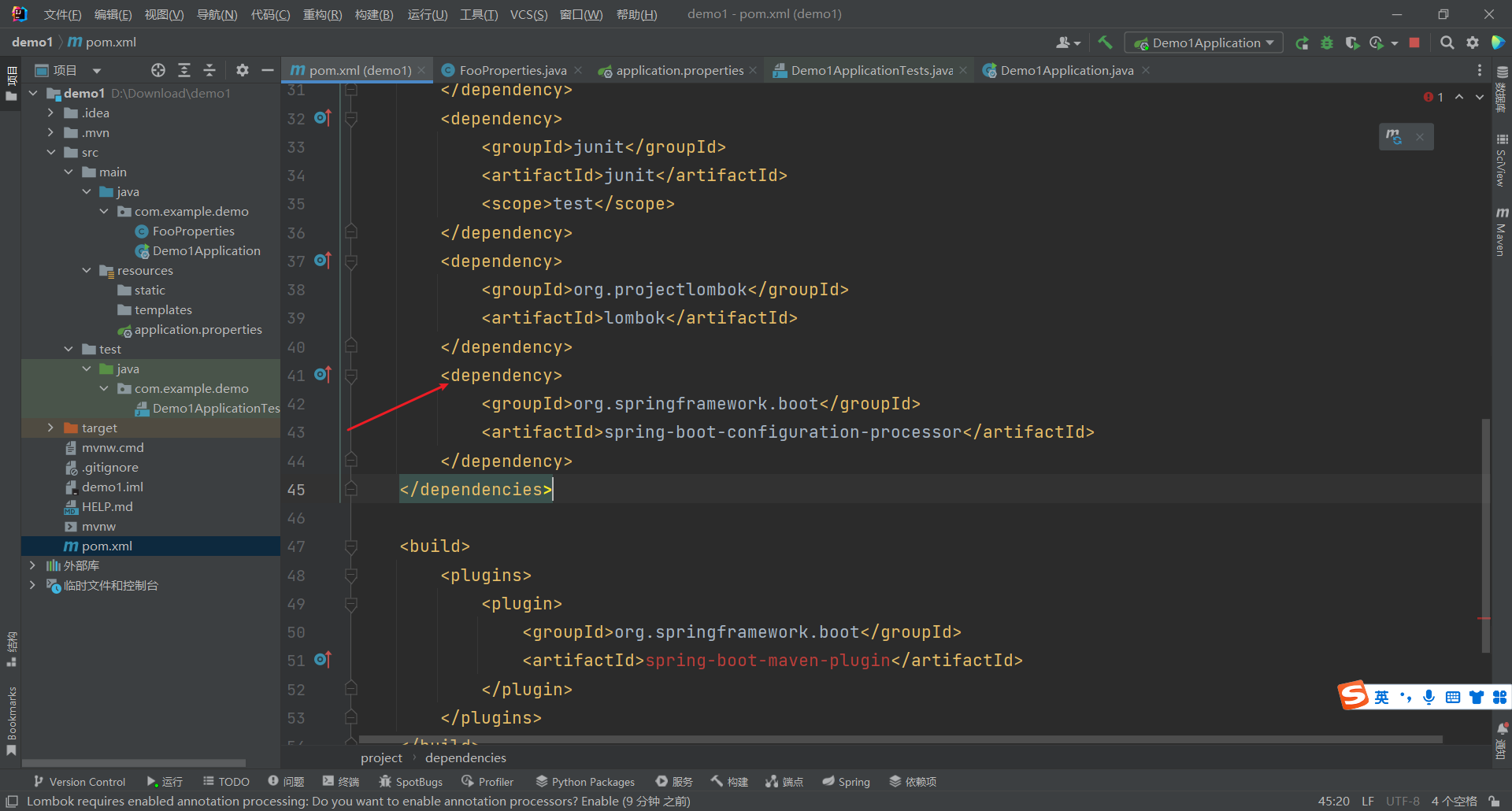Switch to Demo1Application.java tab

(x=1066, y=70)
